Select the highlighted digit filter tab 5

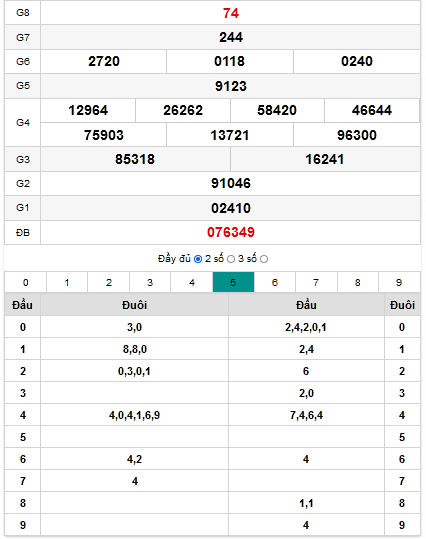tap(233, 282)
